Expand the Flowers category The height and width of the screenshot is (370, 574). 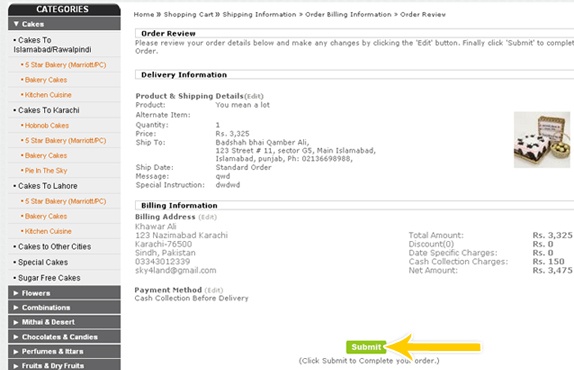coord(64,293)
